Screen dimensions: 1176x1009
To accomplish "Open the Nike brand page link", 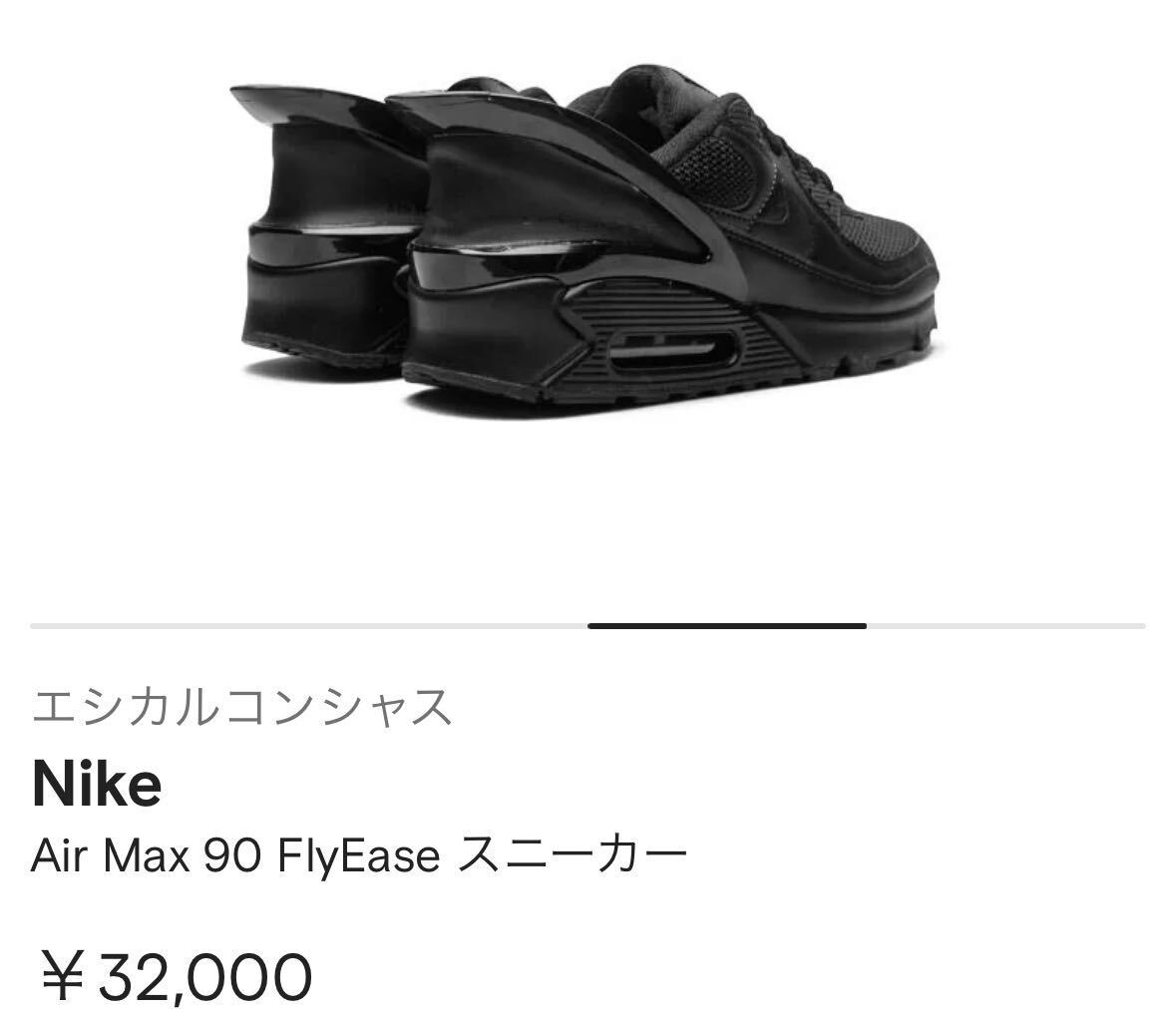I will point(97,785).
